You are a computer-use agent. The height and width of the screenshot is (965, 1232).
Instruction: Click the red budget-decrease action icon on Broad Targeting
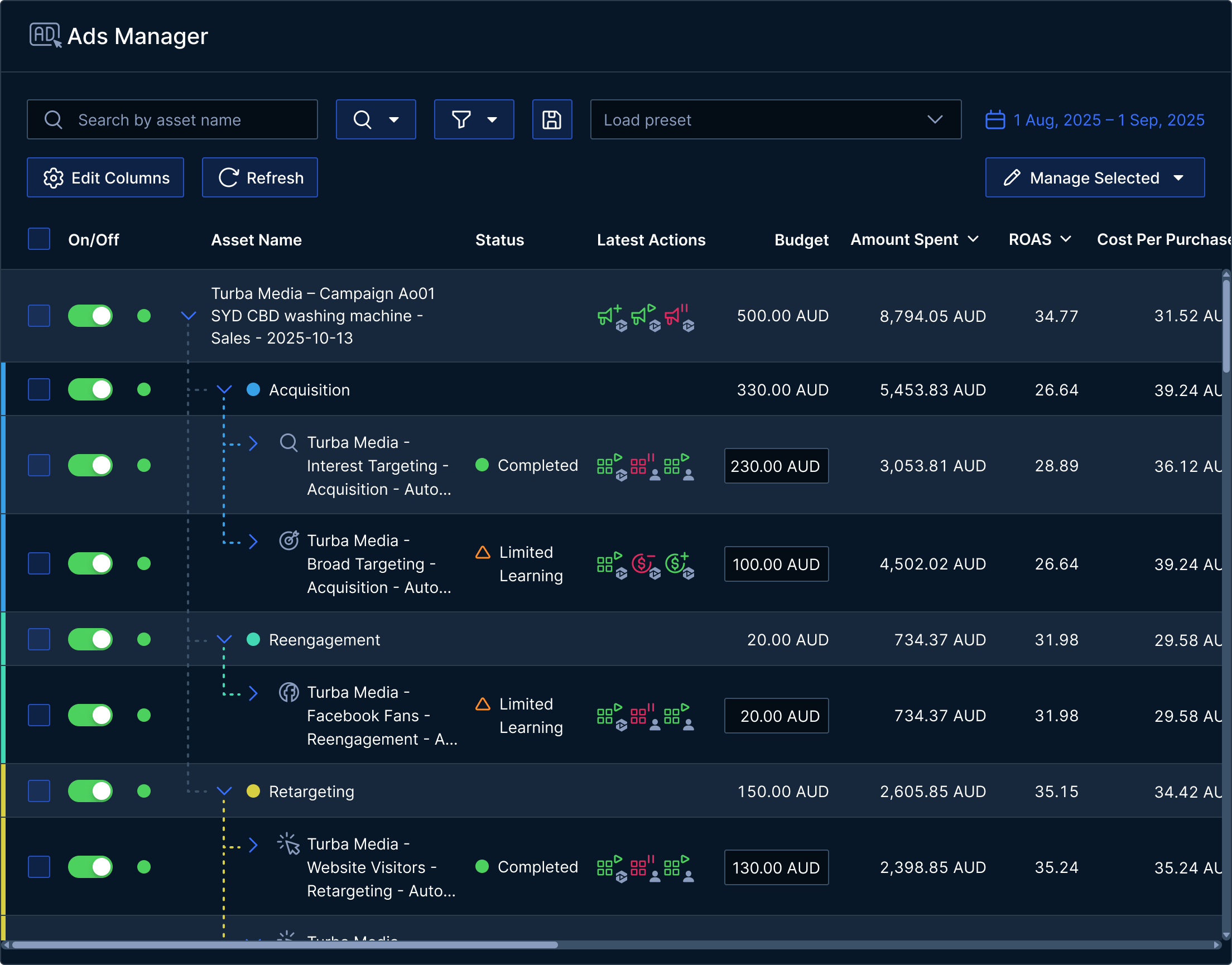point(642,562)
